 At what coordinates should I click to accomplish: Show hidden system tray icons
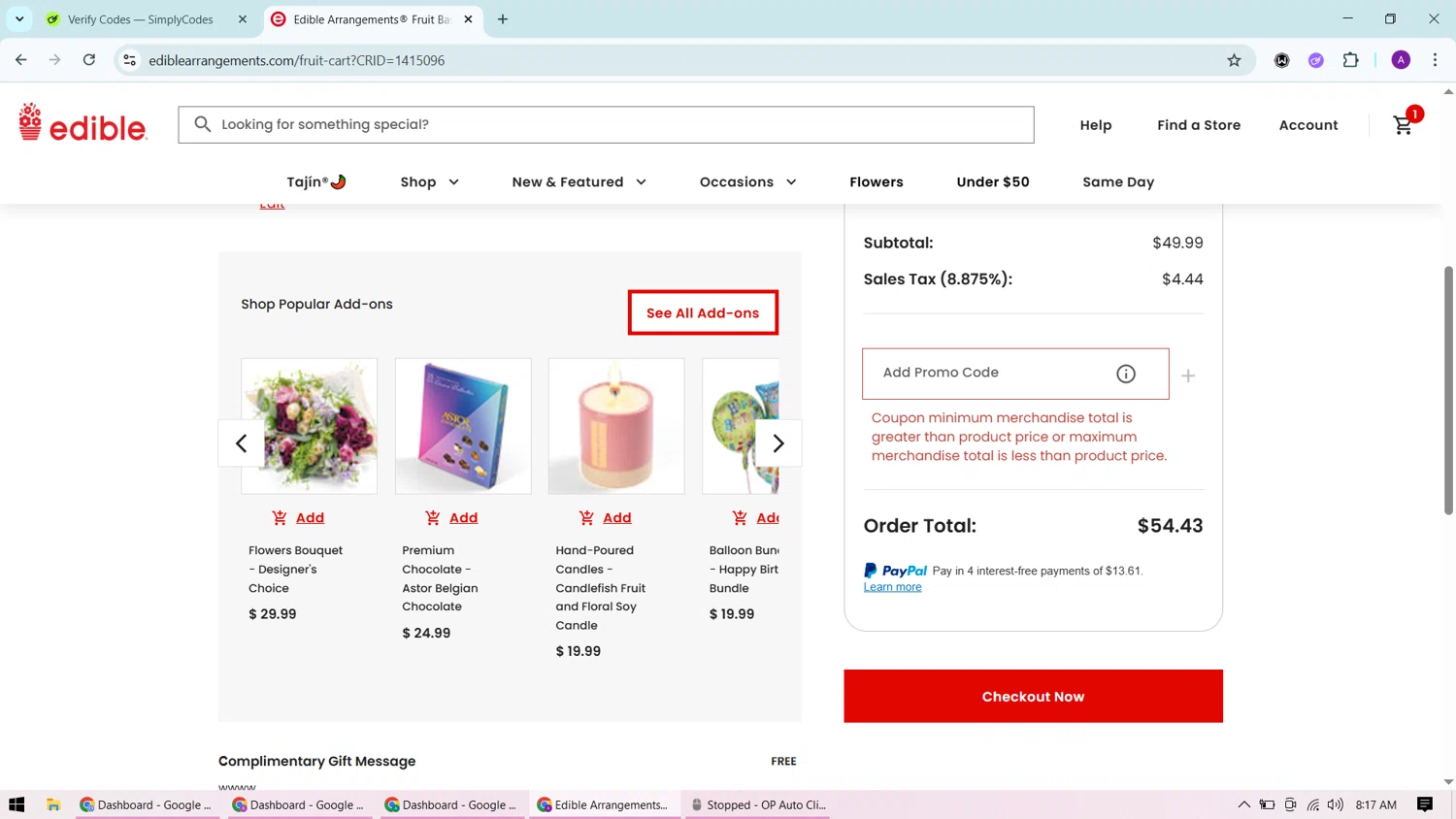[x=1243, y=804]
